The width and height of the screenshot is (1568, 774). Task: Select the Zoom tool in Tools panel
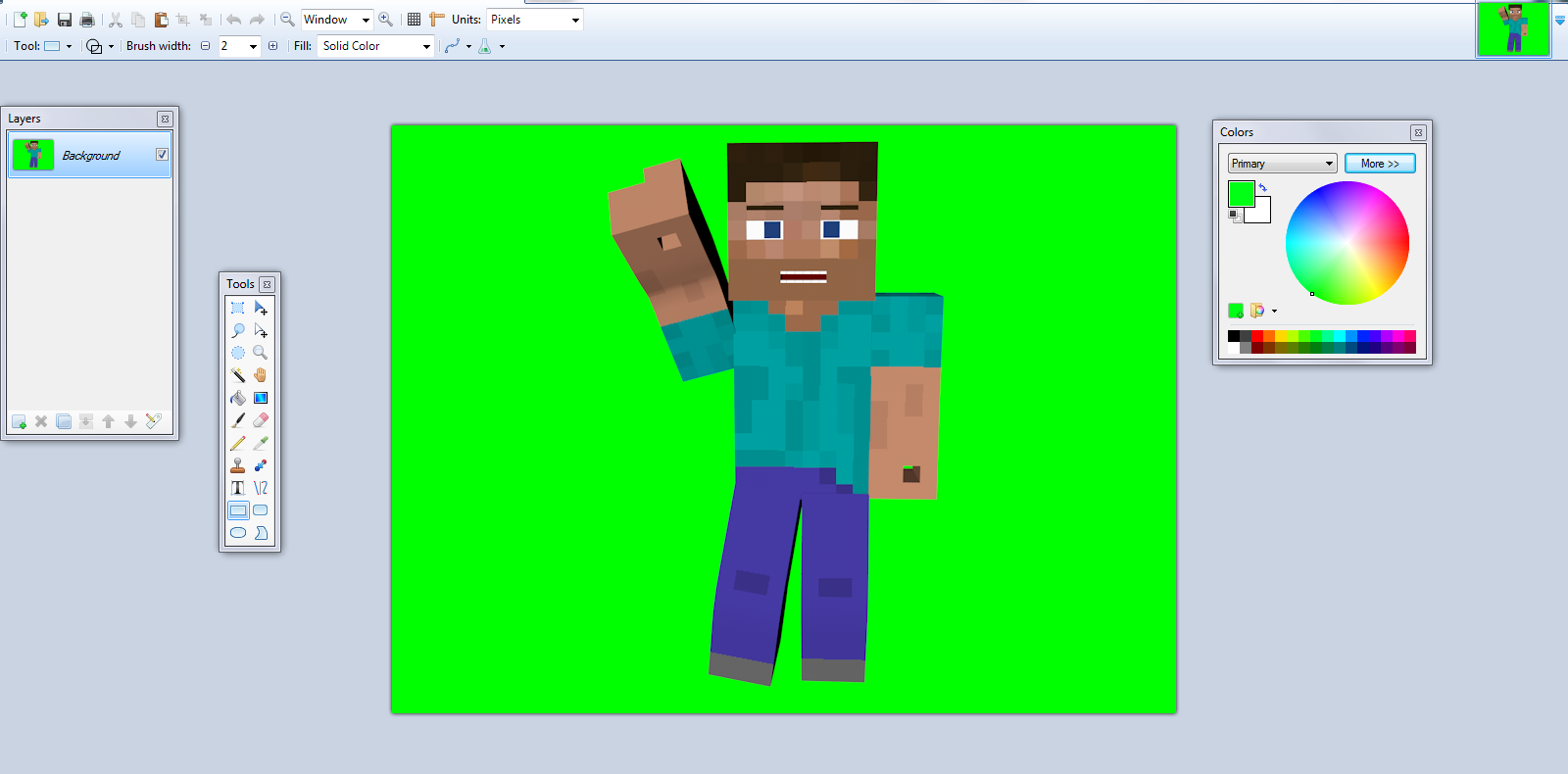click(x=261, y=353)
